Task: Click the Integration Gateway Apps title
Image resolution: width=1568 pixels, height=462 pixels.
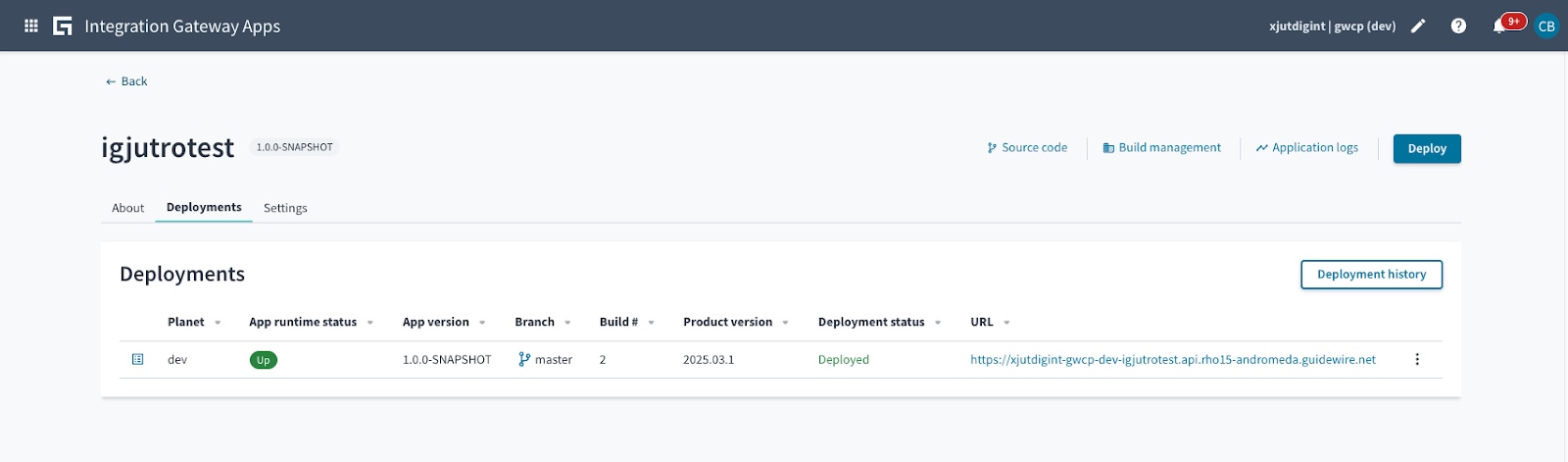Action: pos(182,26)
